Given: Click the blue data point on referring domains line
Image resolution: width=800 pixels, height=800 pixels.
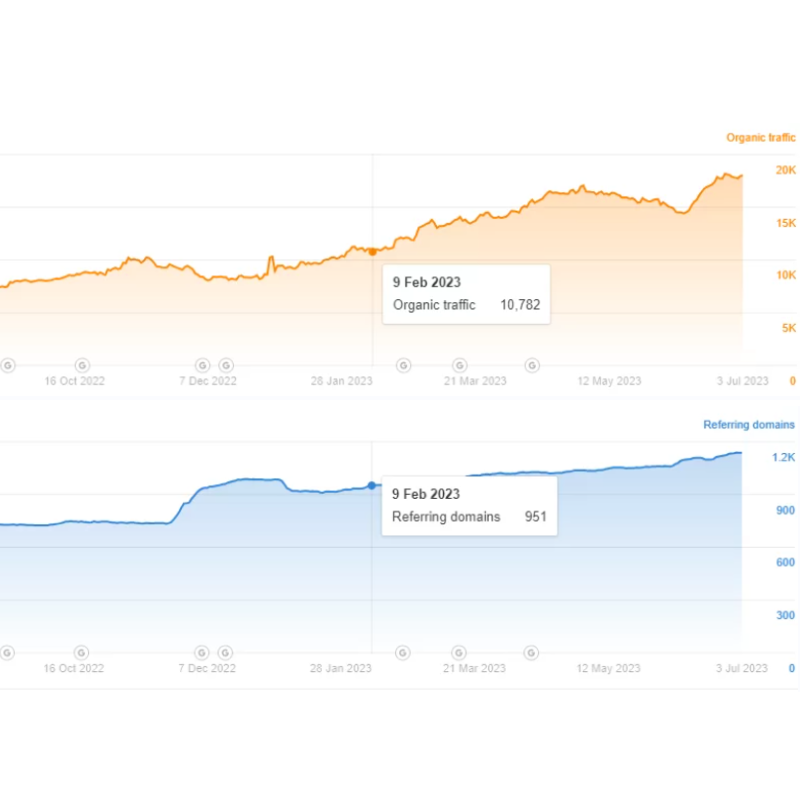Looking at the screenshot, I should click(372, 486).
